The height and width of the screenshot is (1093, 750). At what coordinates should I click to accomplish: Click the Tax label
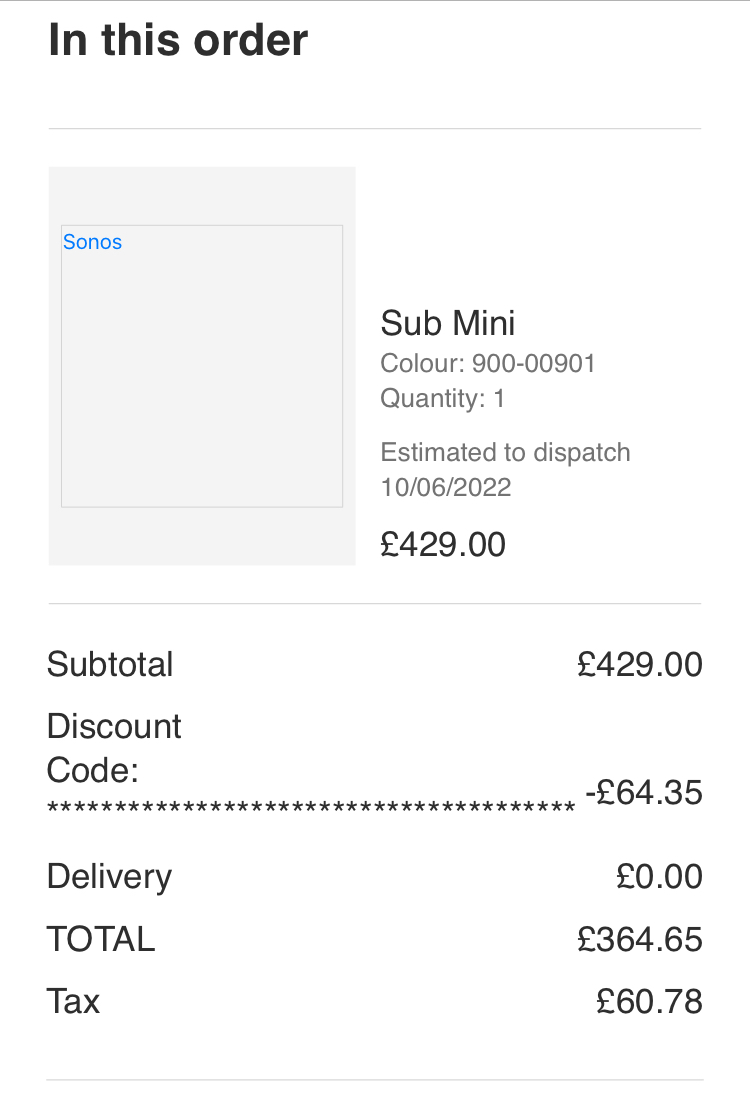click(x=73, y=1002)
